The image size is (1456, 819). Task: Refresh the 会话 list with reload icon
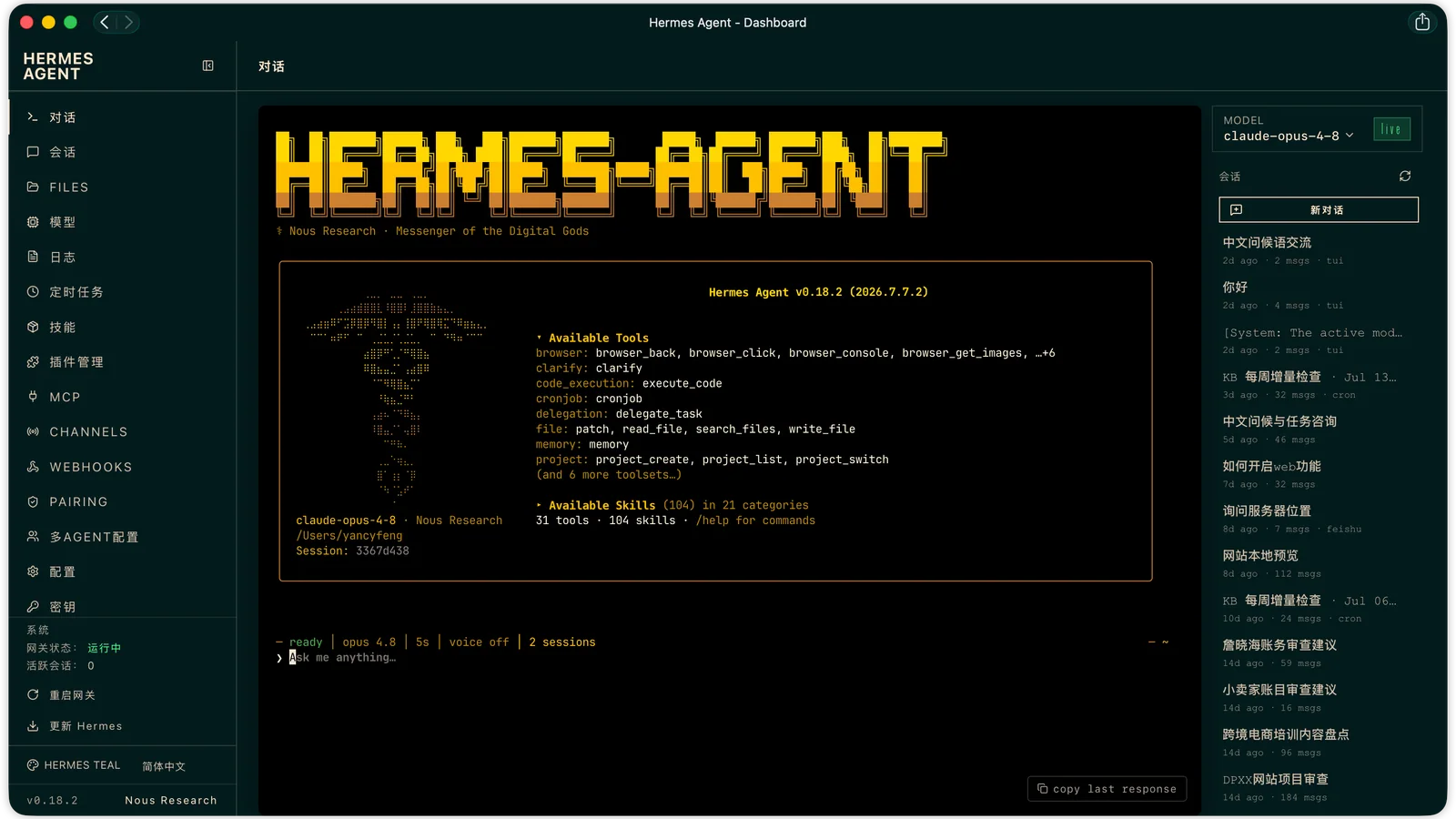1405,176
